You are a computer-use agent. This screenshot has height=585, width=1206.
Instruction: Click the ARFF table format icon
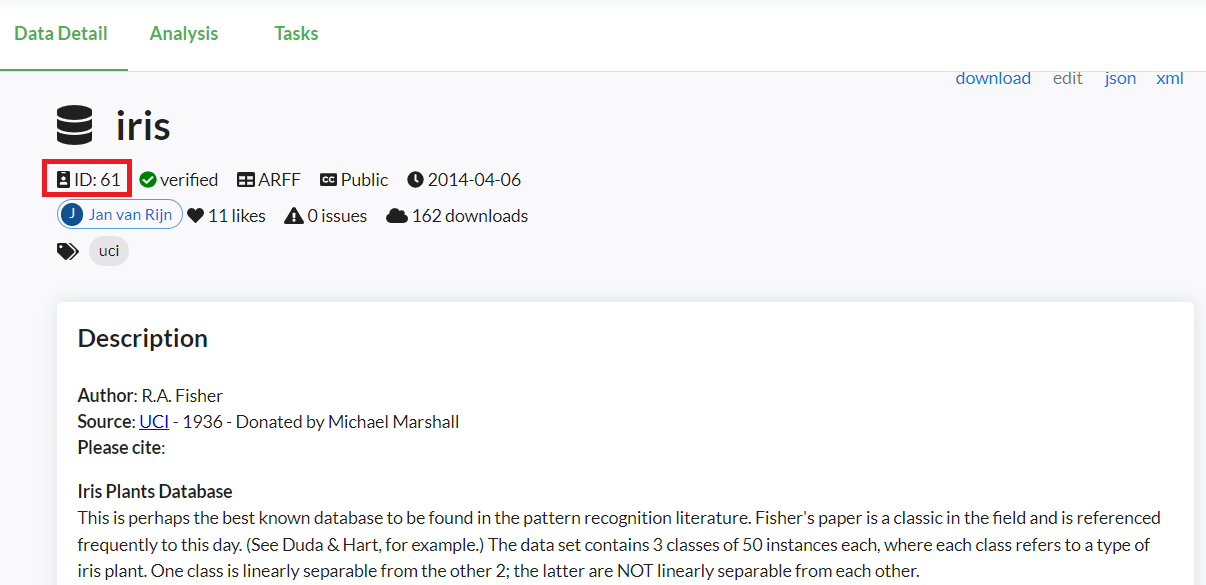point(246,180)
